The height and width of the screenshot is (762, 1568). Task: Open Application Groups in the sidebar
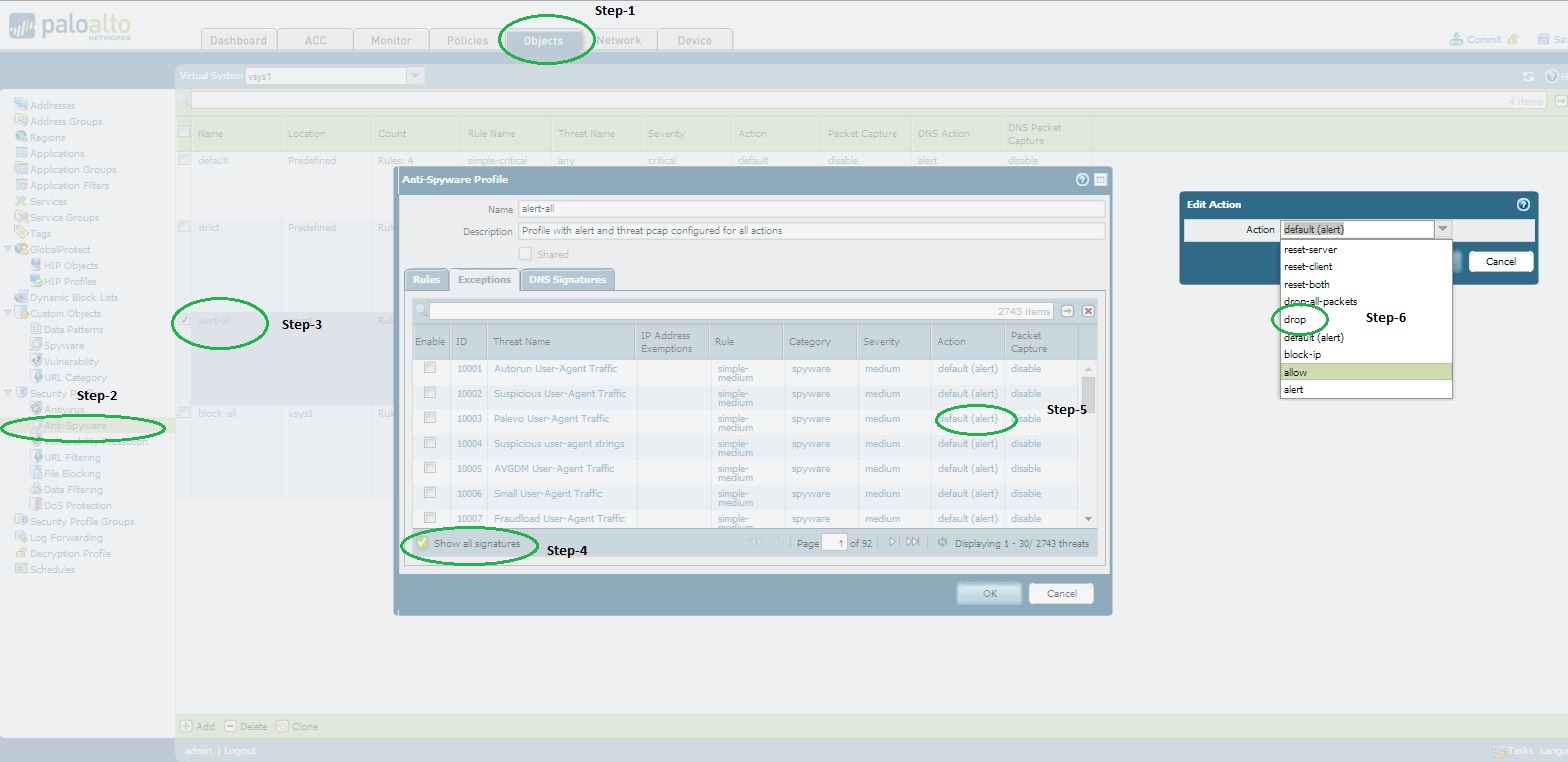[x=73, y=169]
